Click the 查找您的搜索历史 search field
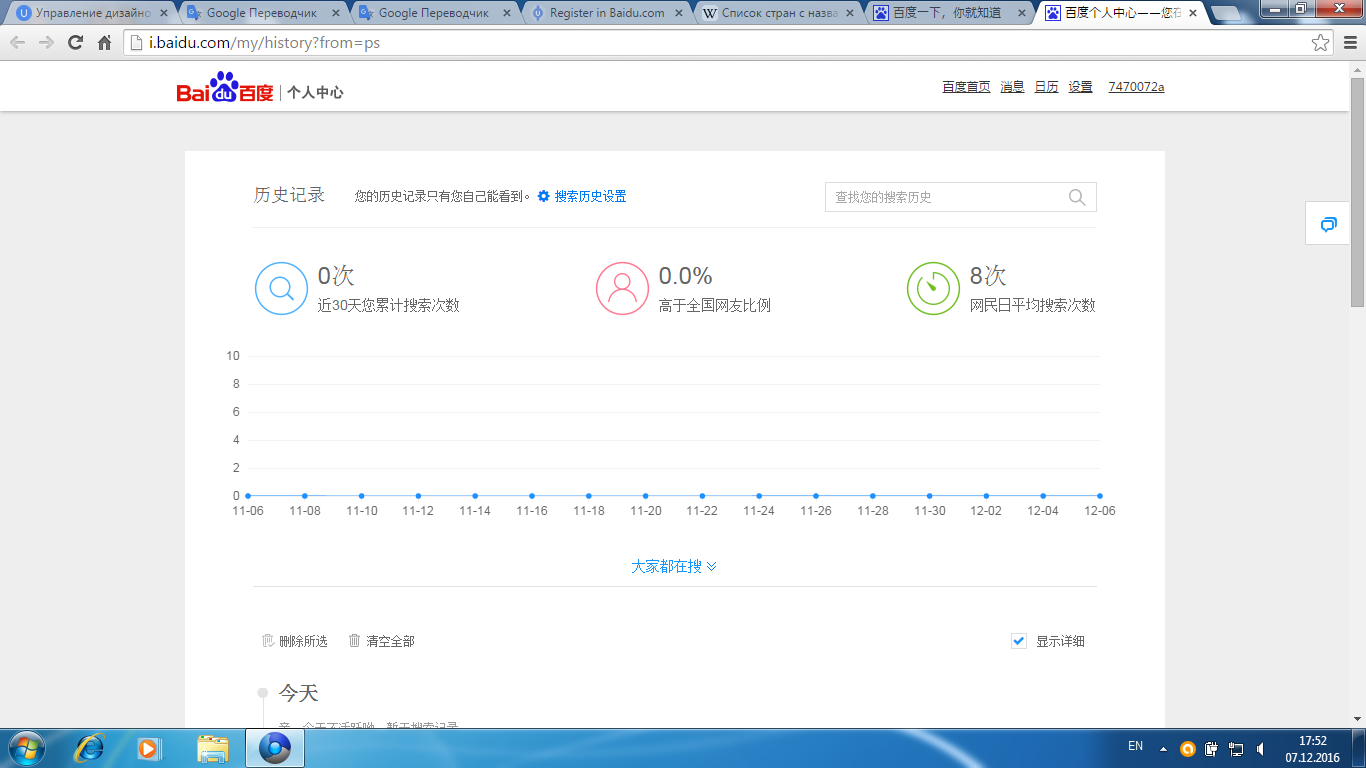 pyautogui.click(x=945, y=197)
